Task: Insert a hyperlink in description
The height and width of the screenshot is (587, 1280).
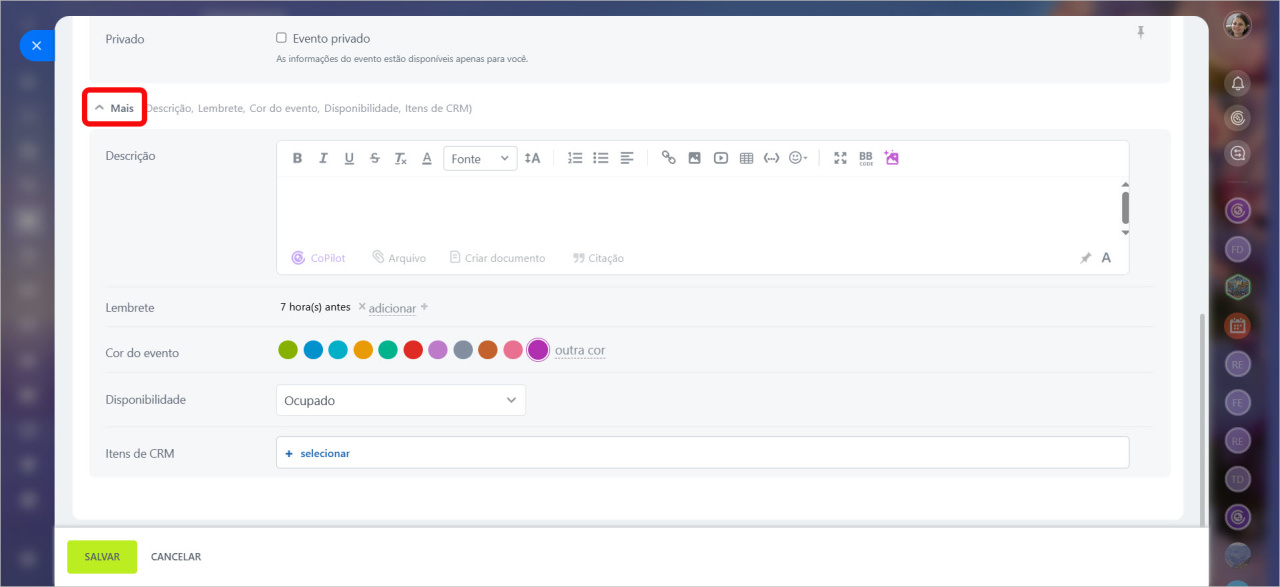Action: pyautogui.click(x=669, y=158)
